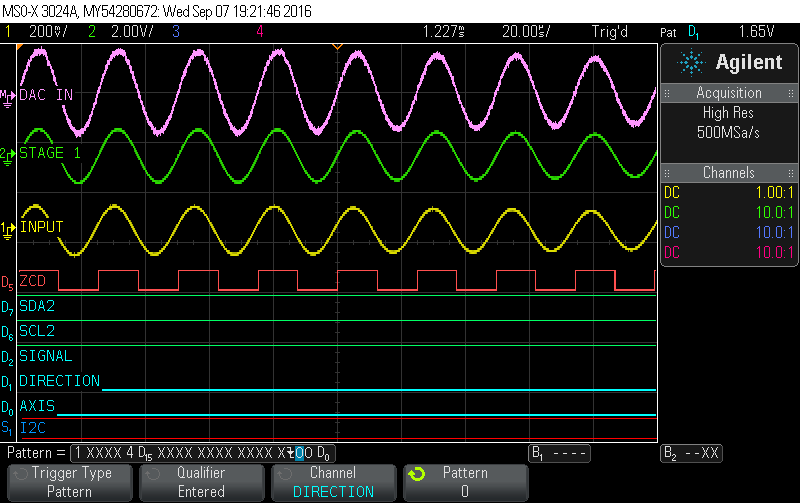Select the S1 I2C serial bus indicator
This screenshot has height=503, width=800.
click(x=8, y=429)
